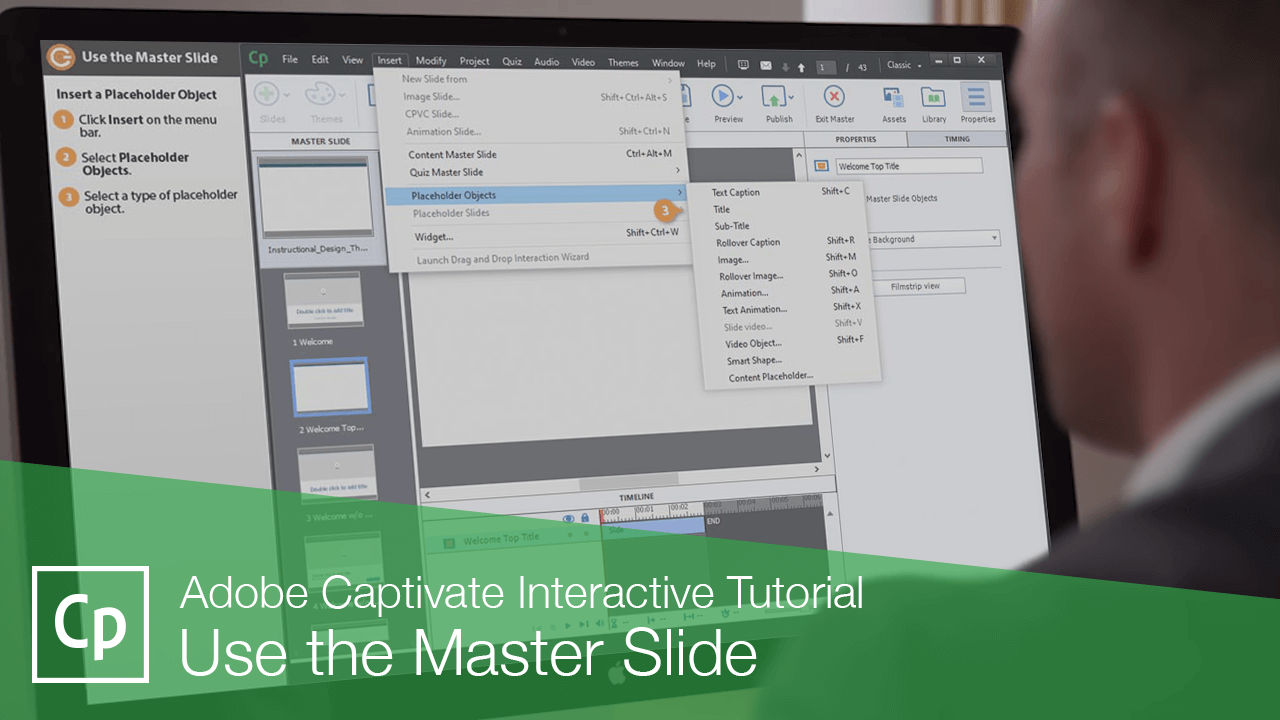Expand the Background dropdown in Properties
1280x720 pixels.
coord(993,238)
